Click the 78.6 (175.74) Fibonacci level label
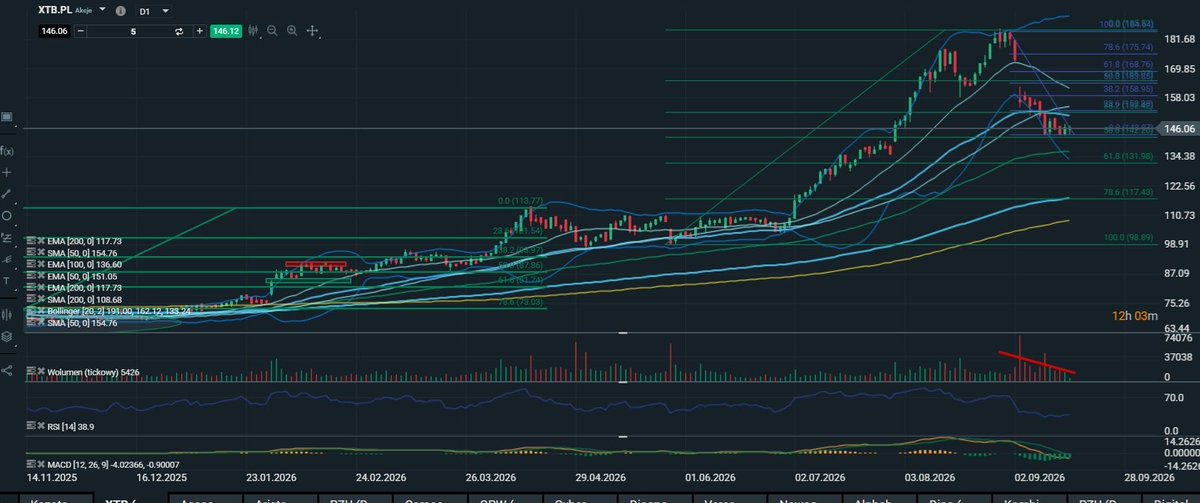Viewport: 1200px width, 503px height. point(1127,47)
